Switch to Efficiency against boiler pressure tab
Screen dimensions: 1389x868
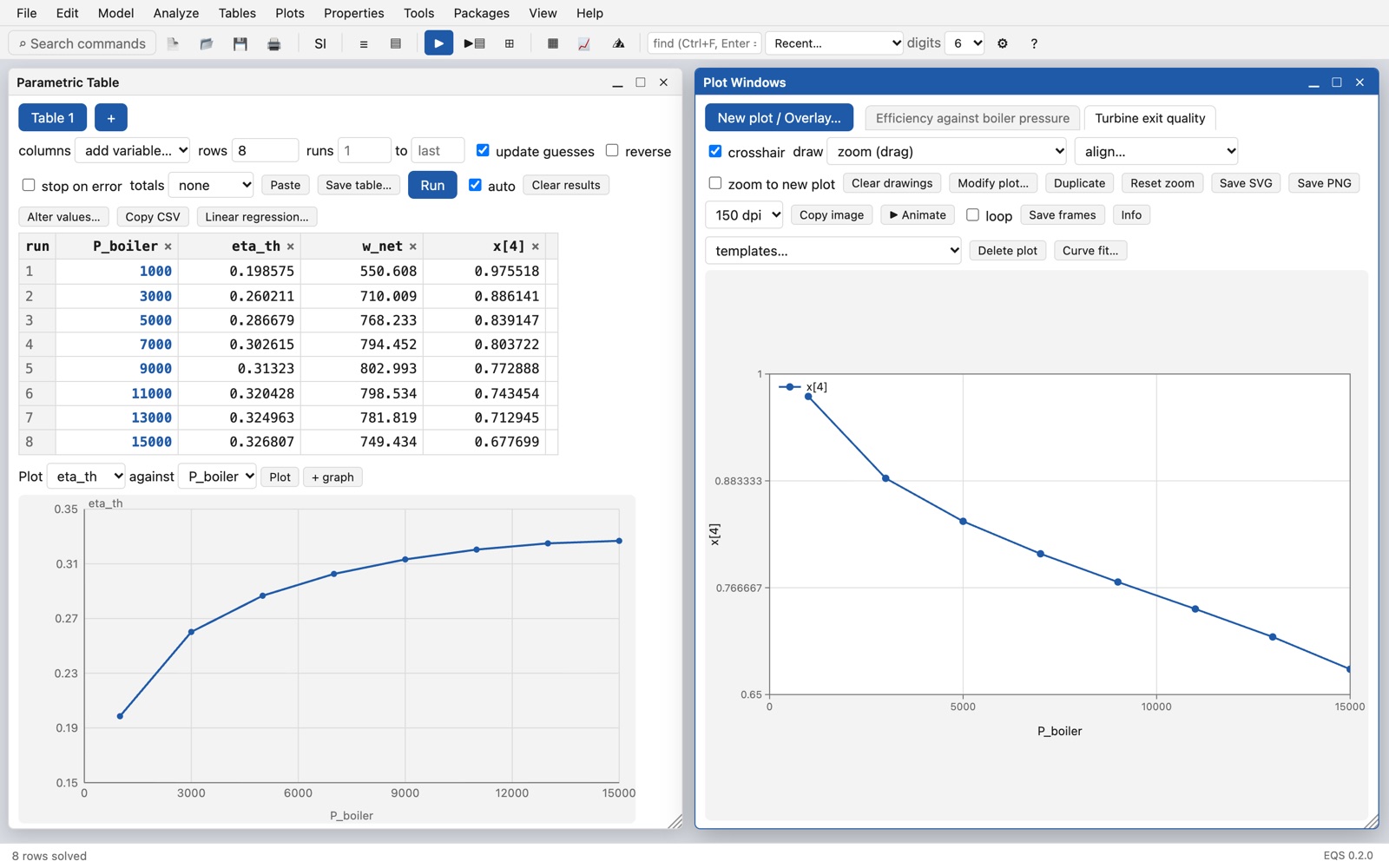(x=972, y=118)
